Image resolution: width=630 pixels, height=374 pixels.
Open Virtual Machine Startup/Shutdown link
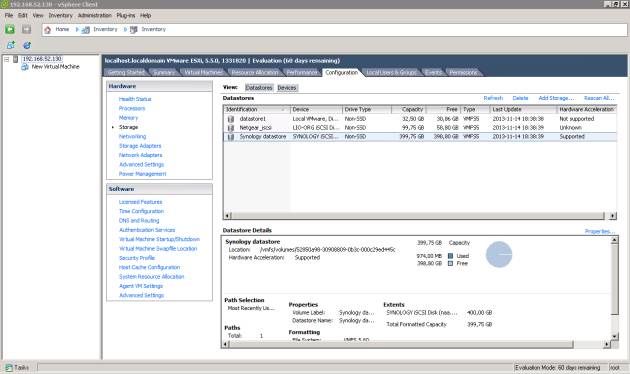[x=160, y=239]
